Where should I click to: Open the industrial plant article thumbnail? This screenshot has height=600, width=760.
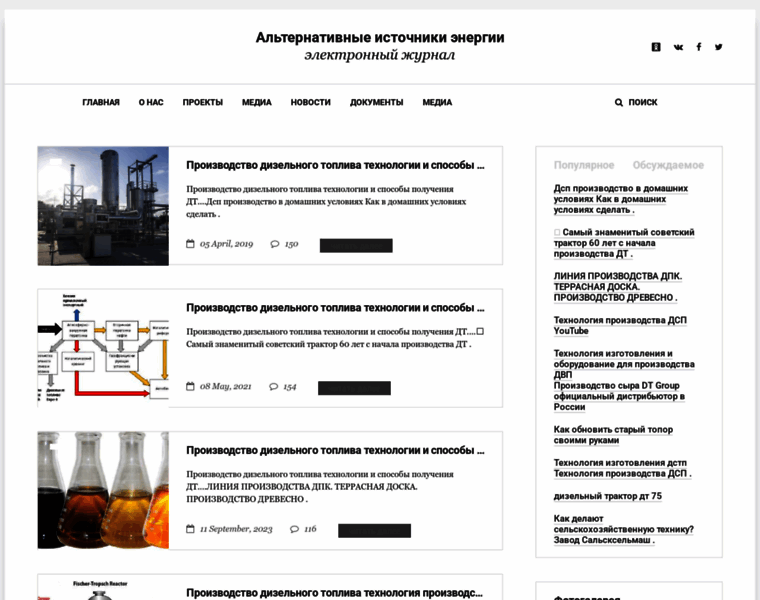tap(103, 206)
